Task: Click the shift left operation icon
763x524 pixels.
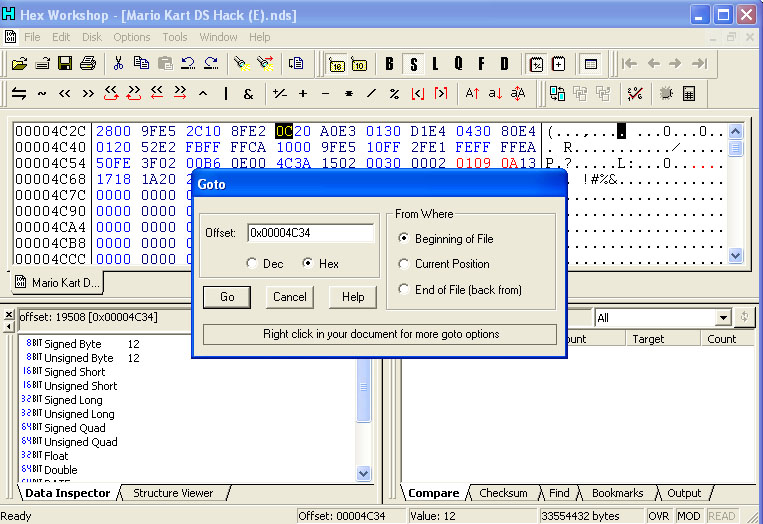Action: 65,93
